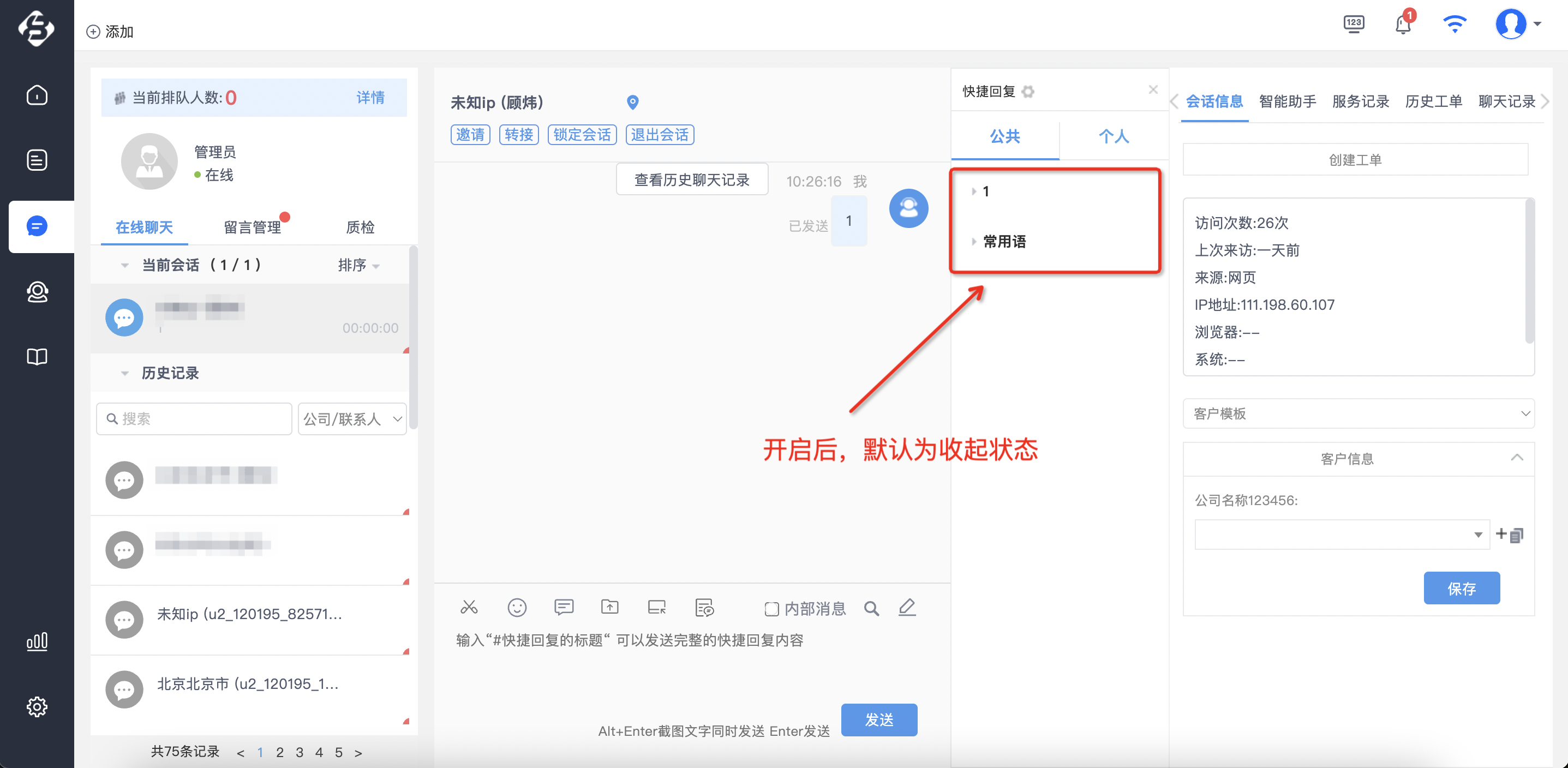Click the notification bell icon
This screenshot has width=1568, height=768.
pyautogui.click(x=1403, y=25)
